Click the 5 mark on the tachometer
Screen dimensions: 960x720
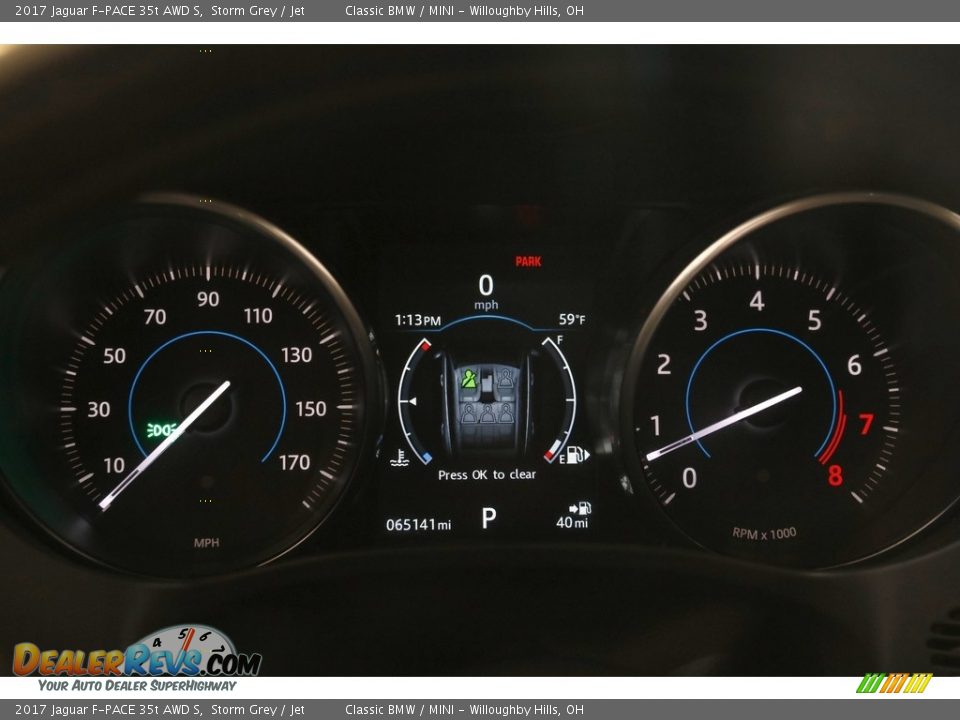pos(814,320)
